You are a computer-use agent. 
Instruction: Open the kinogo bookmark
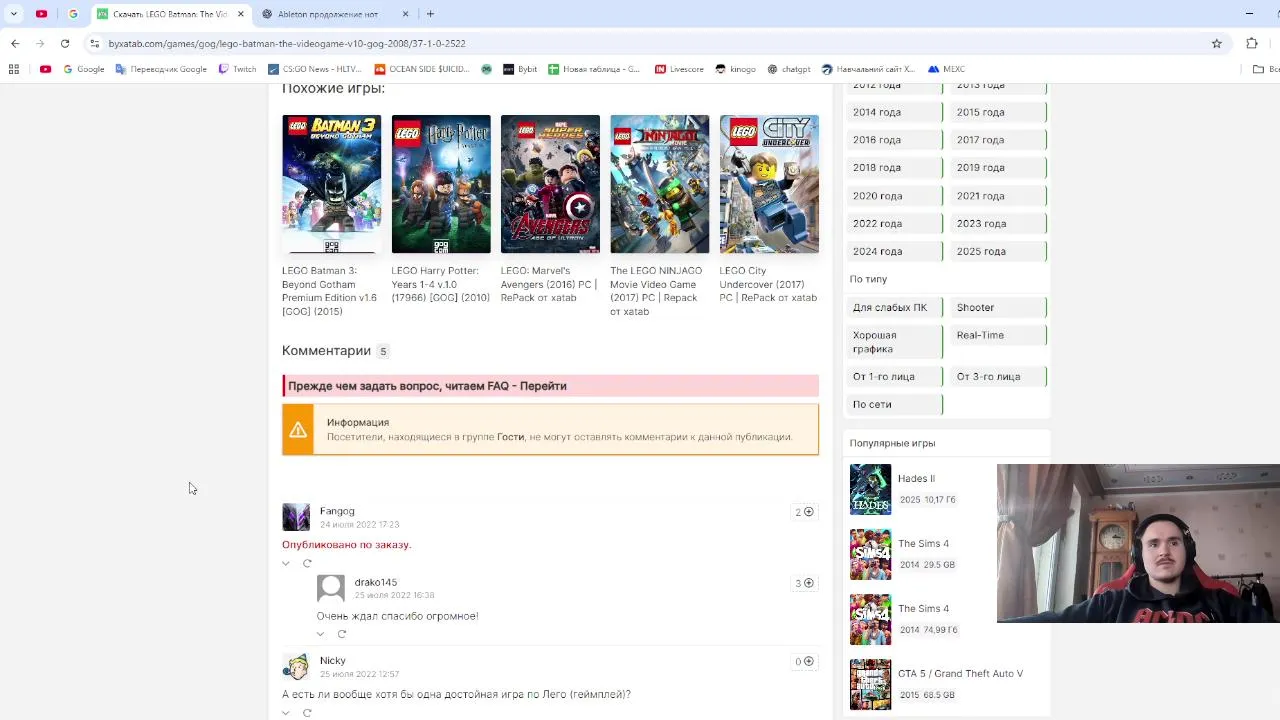736,69
